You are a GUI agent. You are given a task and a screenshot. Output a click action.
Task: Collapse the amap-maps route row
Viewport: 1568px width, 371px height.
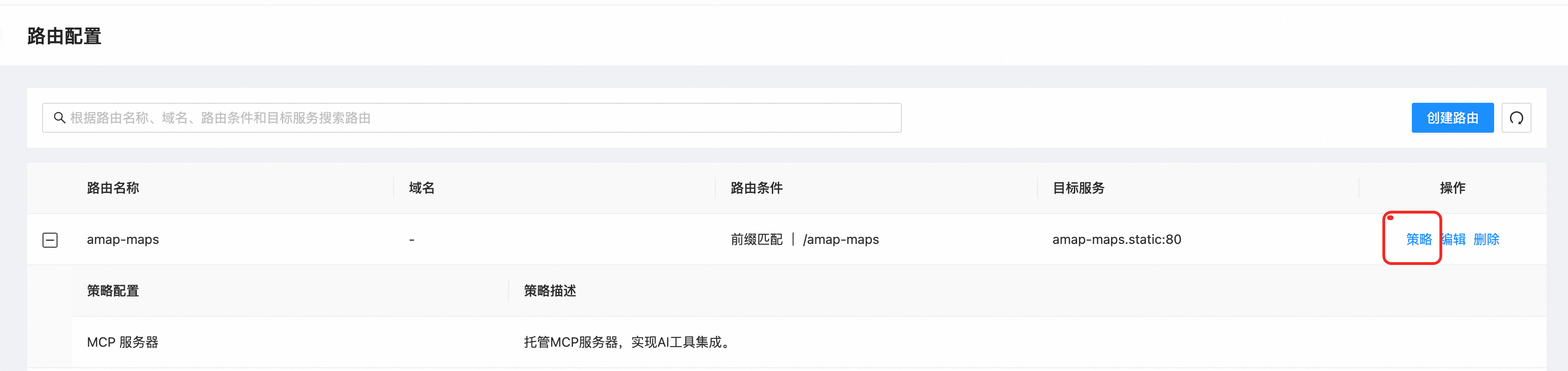coord(50,240)
